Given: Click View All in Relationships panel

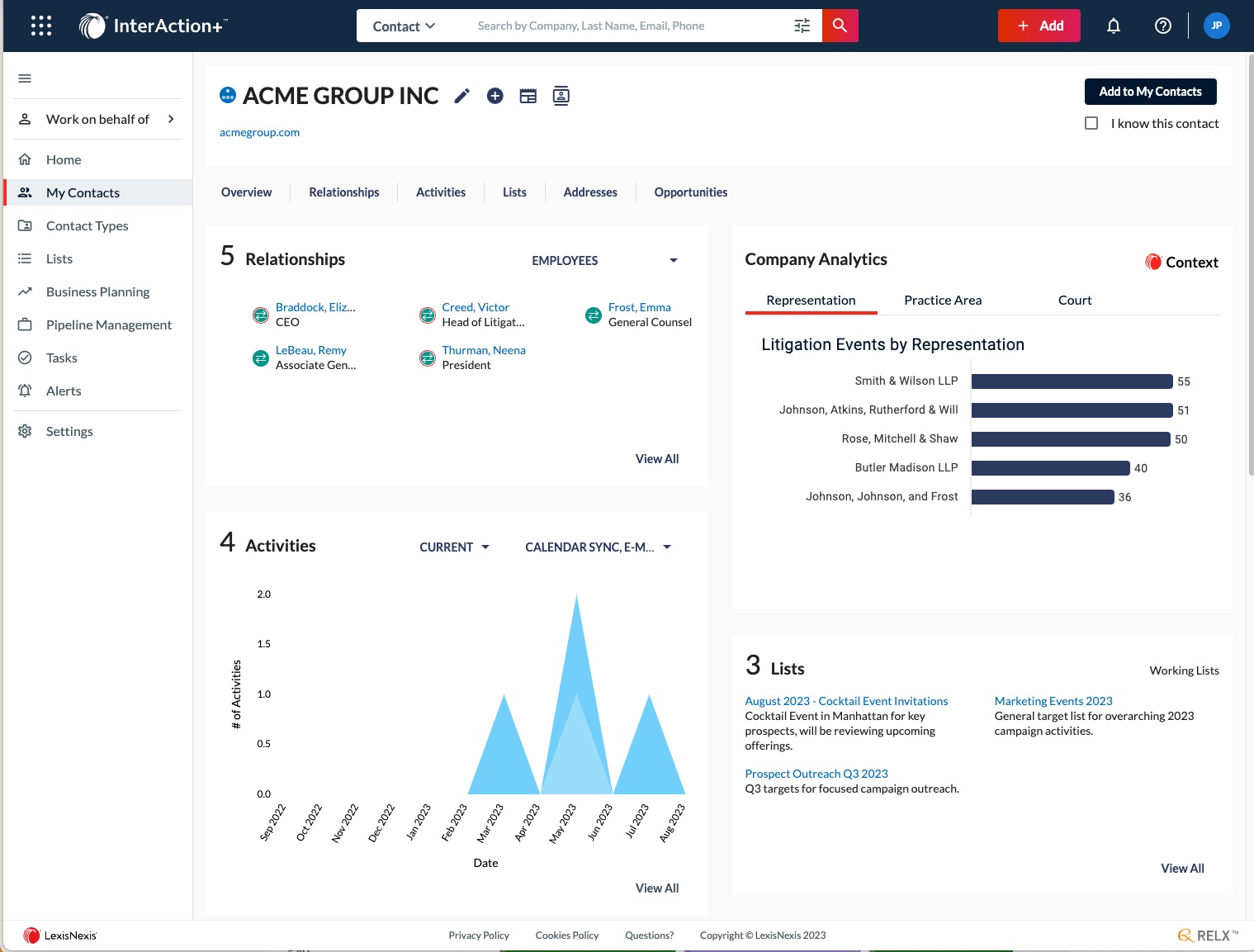Looking at the screenshot, I should tap(657, 459).
